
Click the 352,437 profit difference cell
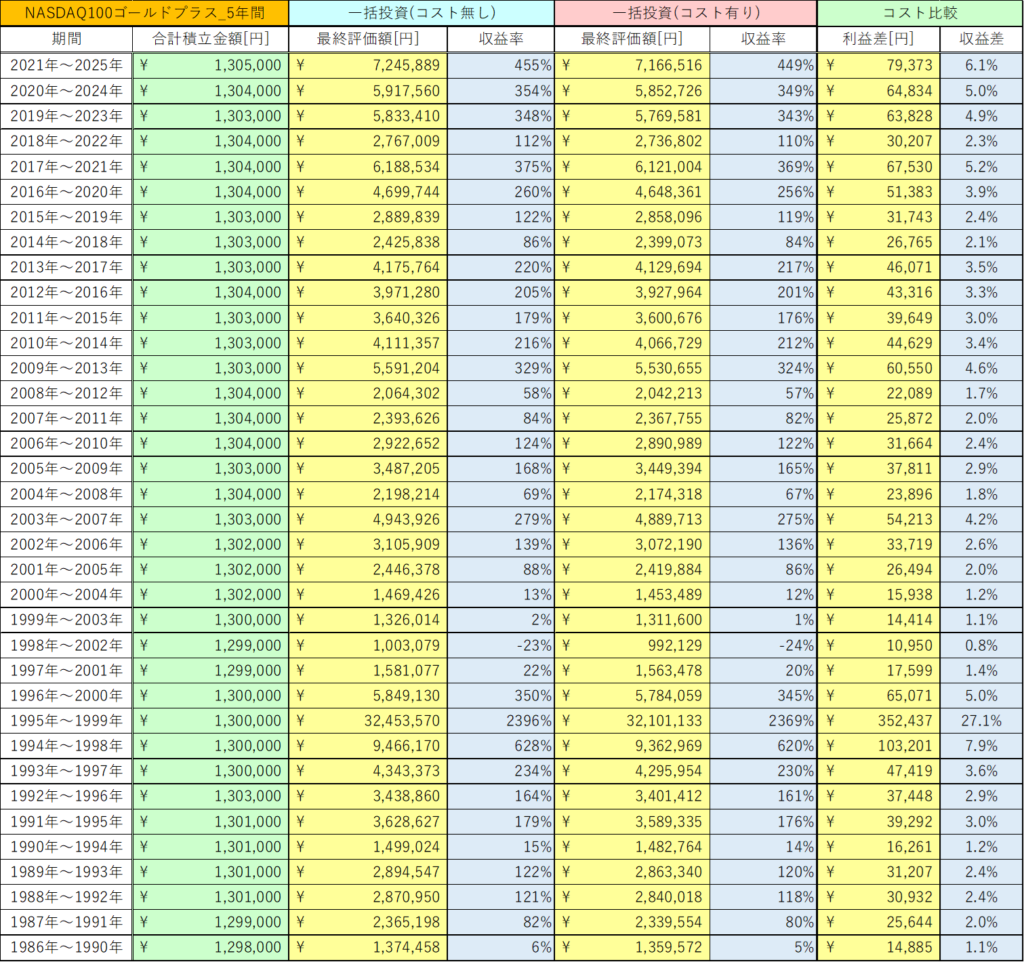[878, 721]
